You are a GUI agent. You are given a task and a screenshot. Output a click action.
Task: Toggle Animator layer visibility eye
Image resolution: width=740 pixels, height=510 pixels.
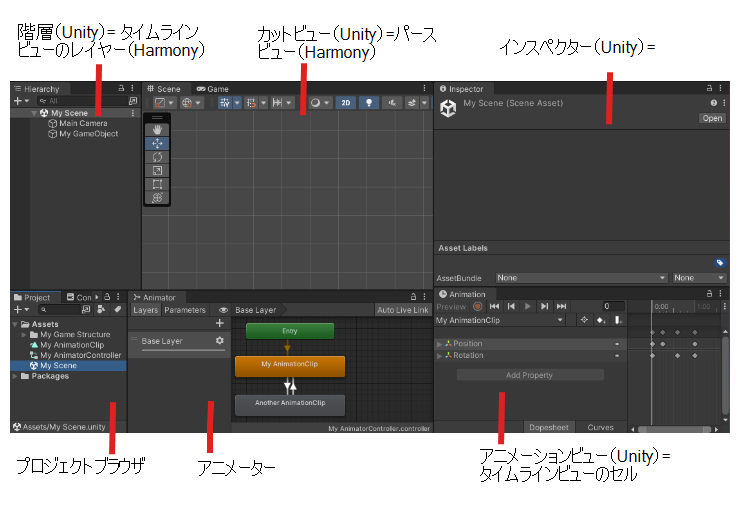pos(223,310)
